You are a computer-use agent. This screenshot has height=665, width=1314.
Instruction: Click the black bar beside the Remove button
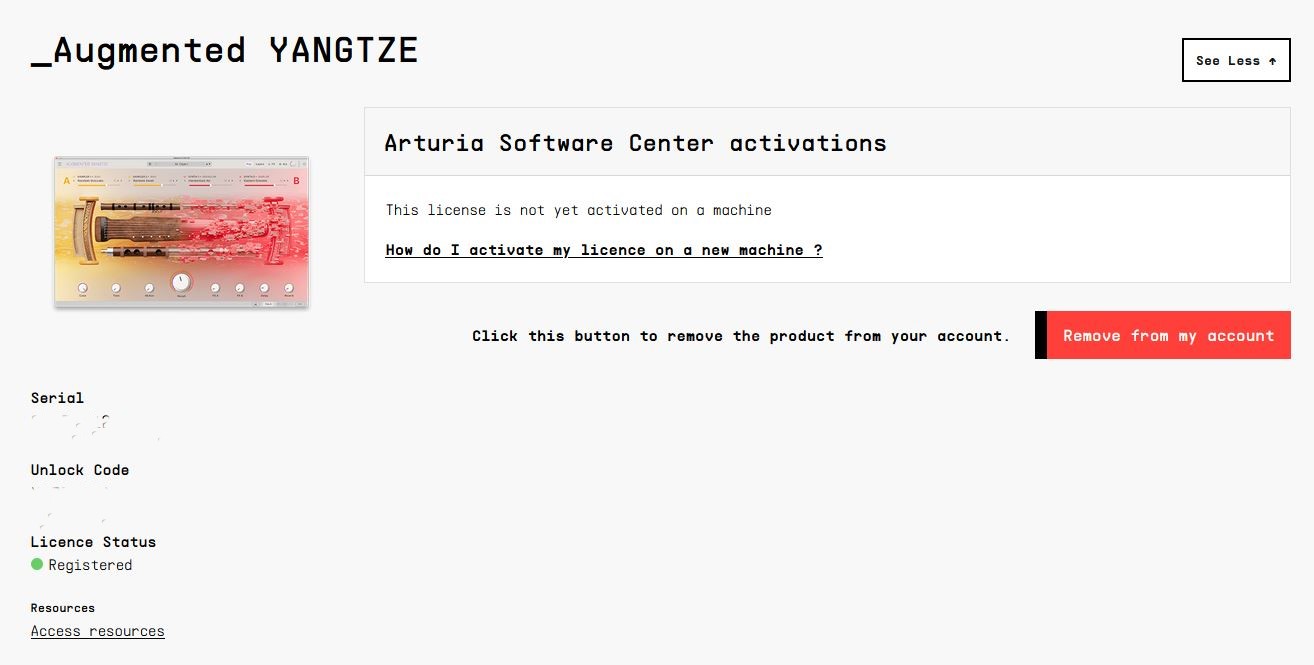coord(1041,335)
